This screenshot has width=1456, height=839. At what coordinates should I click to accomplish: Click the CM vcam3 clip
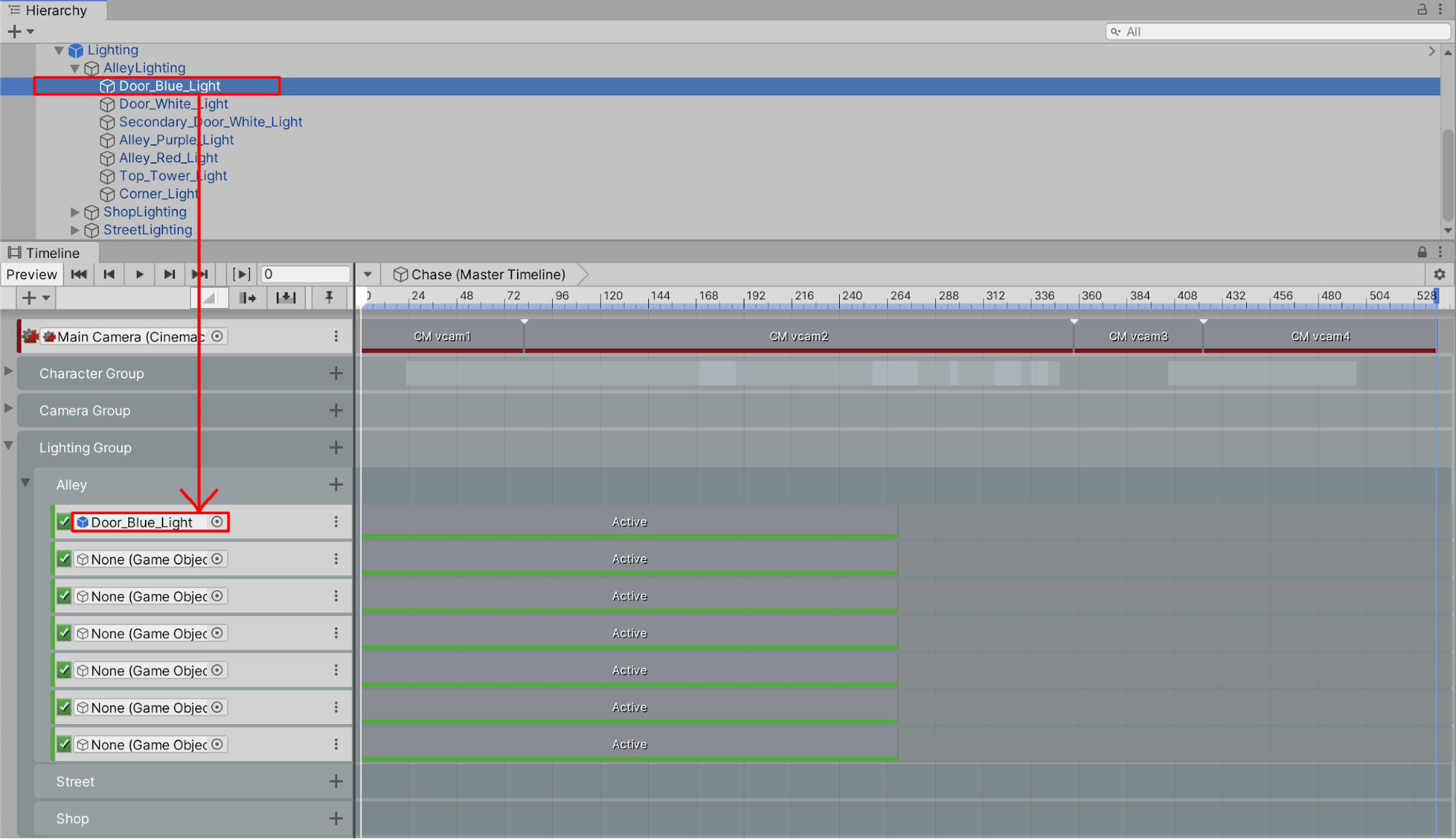click(x=1138, y=336)
